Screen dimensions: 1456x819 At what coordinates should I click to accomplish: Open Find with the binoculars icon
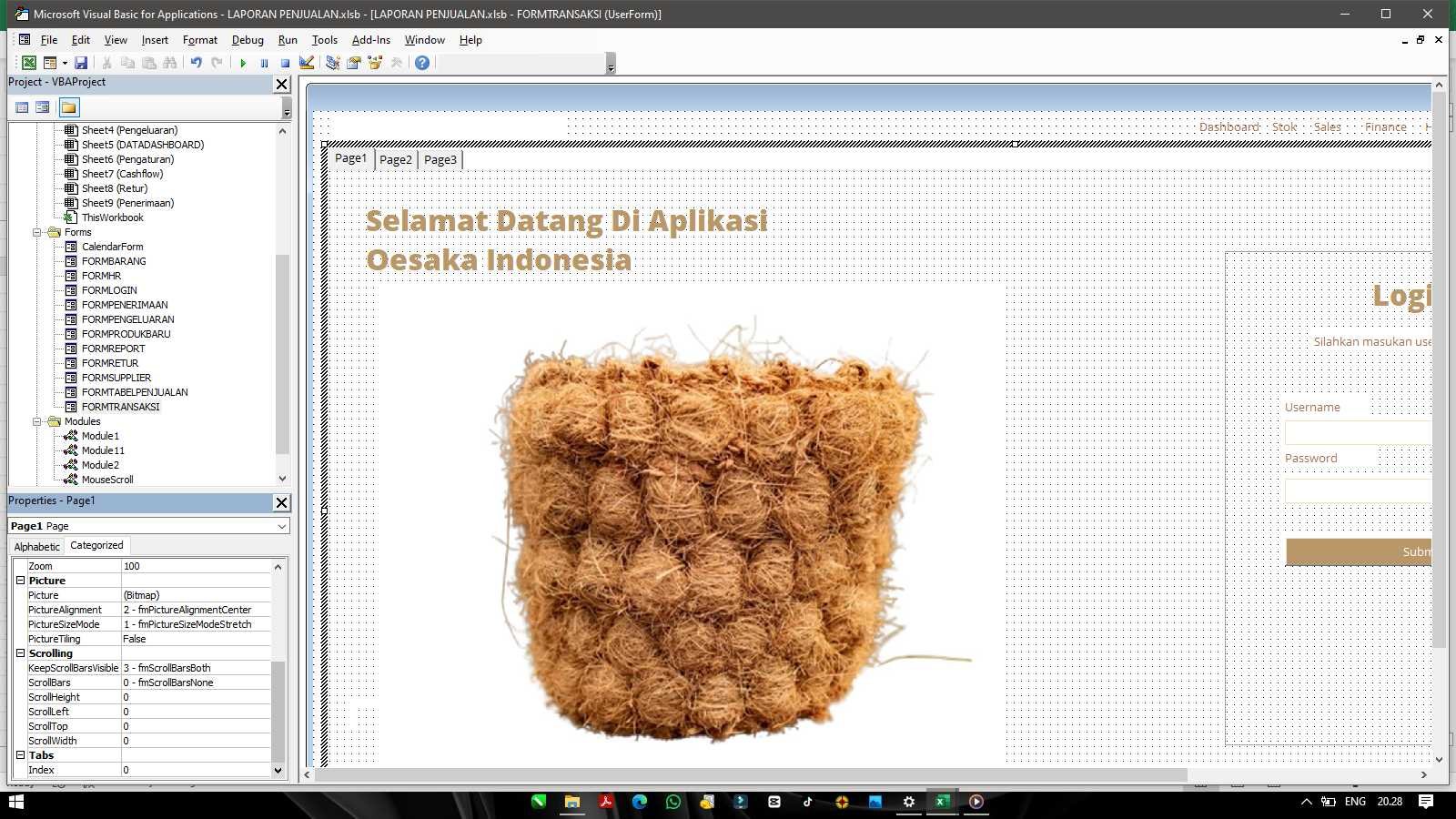169,63
